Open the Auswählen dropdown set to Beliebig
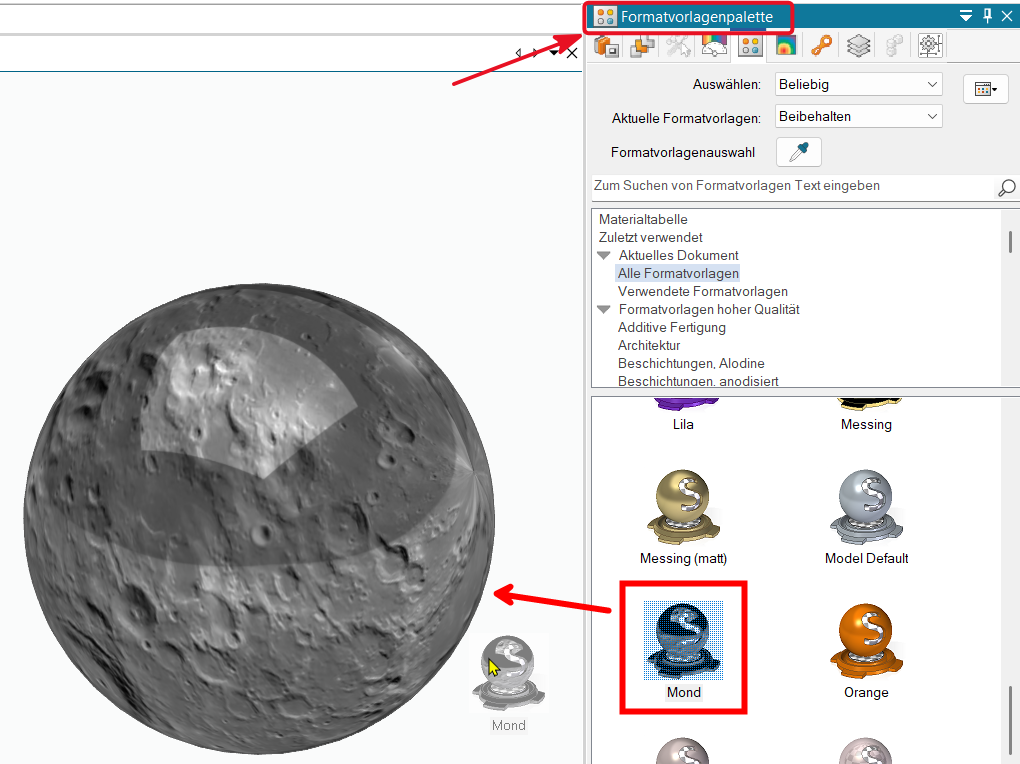Viewport: 1020px width, 764px height. [859, 85]
